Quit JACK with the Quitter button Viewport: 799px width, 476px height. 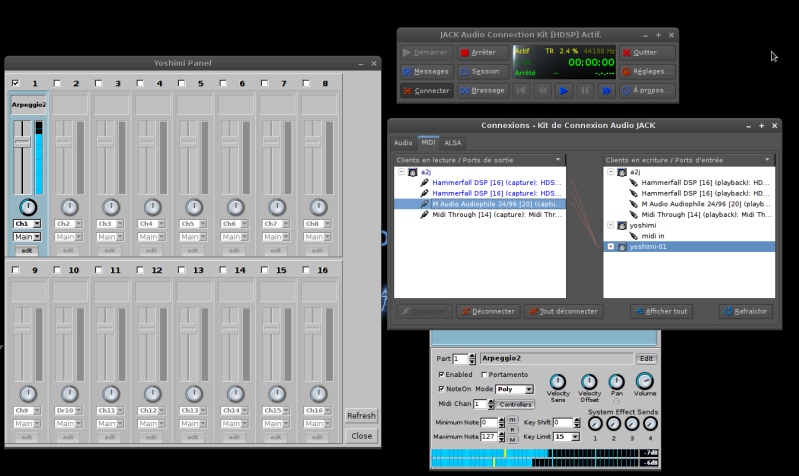click(x=647, y=52)
